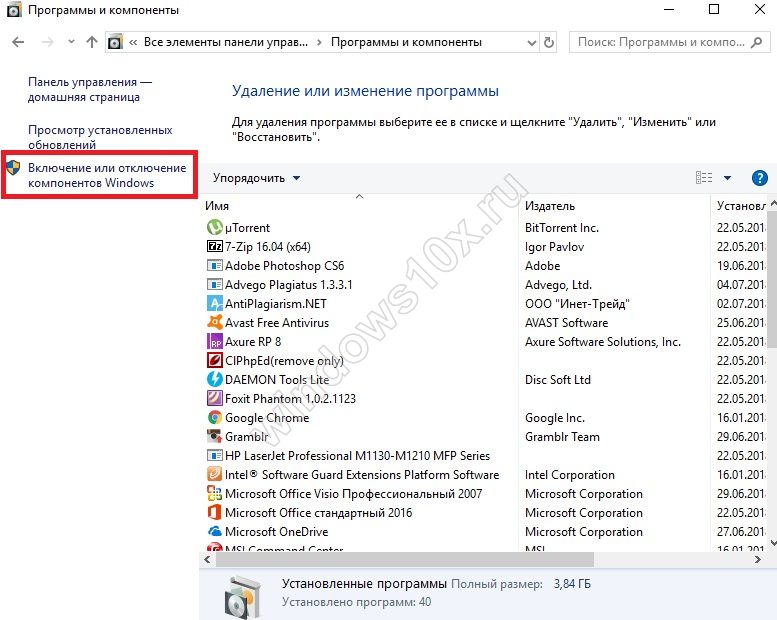Click the Axure RP 8 icon

click(x=214, y=341)
